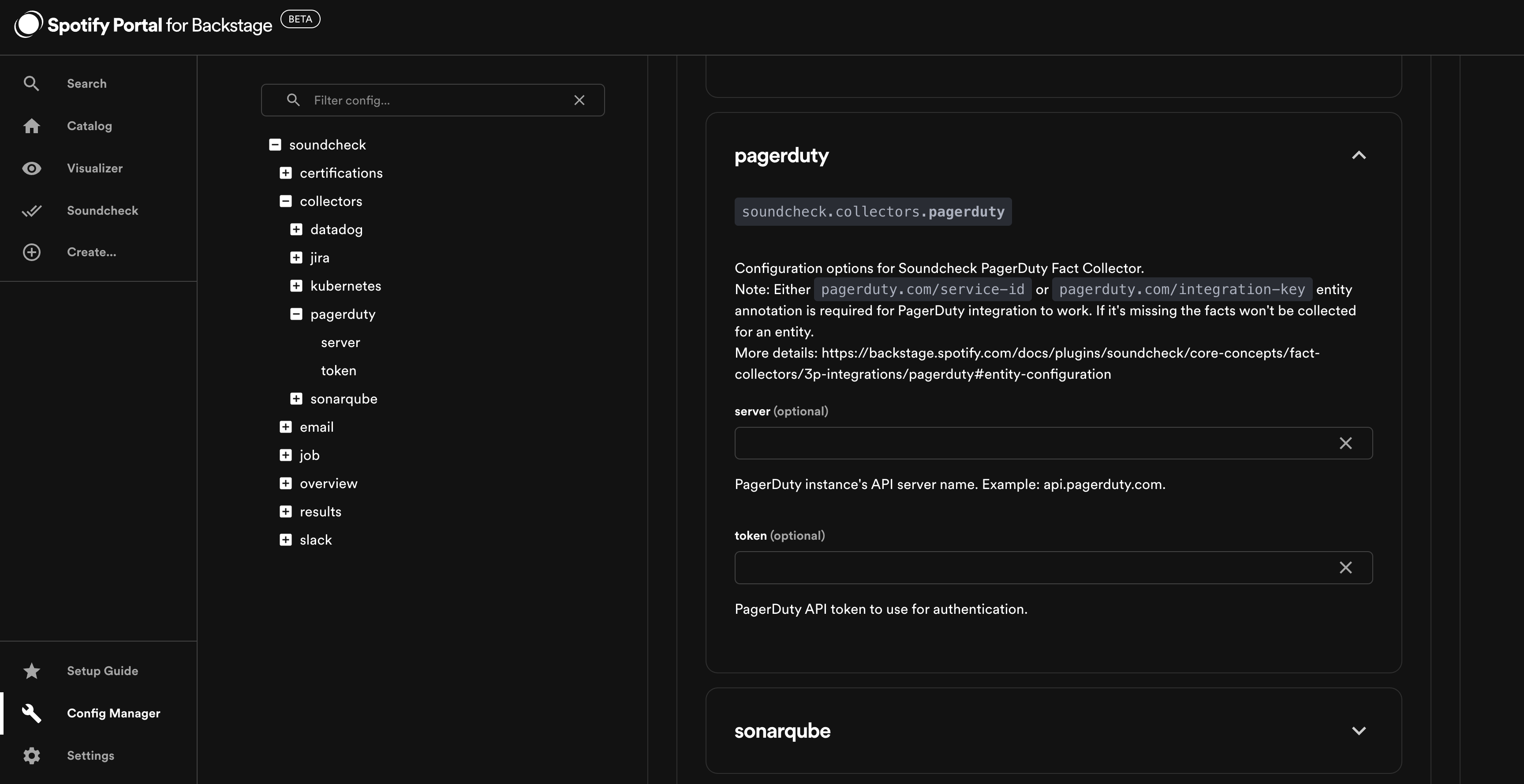Select token under pagerduty in tree
Screen dimensions: 1524x784
click(x=338, y=371)
